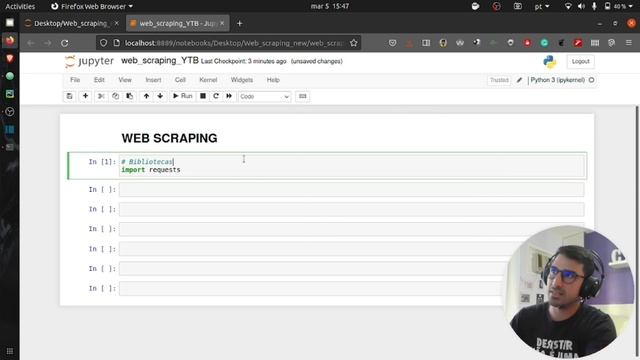Open the Firefox hamburger menu
Screen dimensions: 640x360
[x=629, y=43]
